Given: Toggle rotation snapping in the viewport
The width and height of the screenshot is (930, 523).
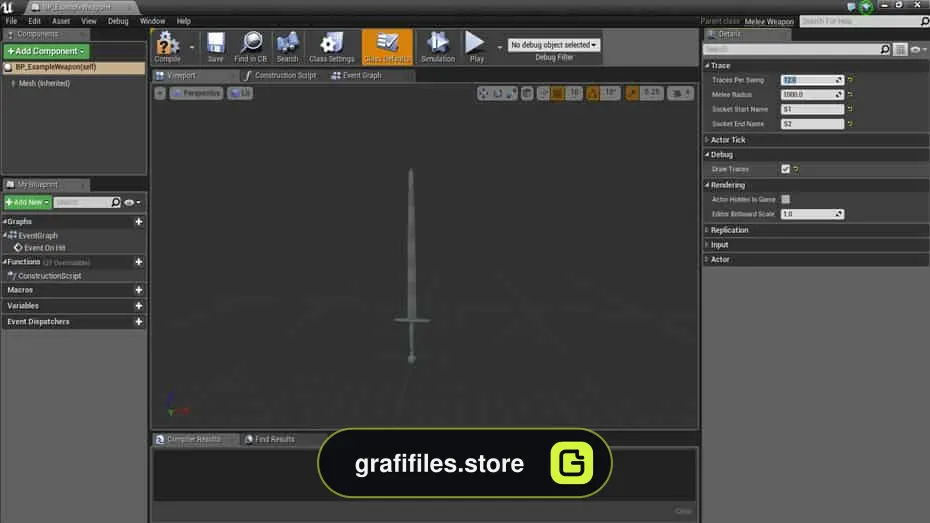Looking at the screenshot, I should pos(593,93).
